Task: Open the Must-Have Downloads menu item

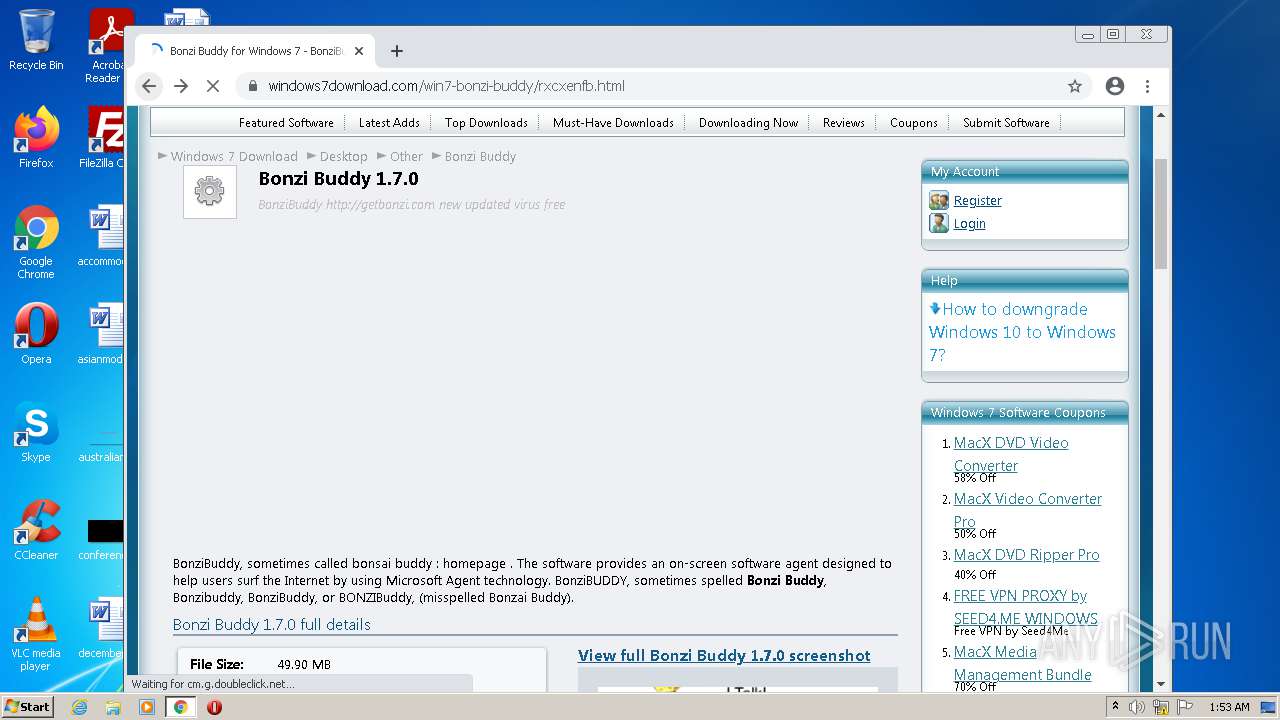Action: click(613, 123)
